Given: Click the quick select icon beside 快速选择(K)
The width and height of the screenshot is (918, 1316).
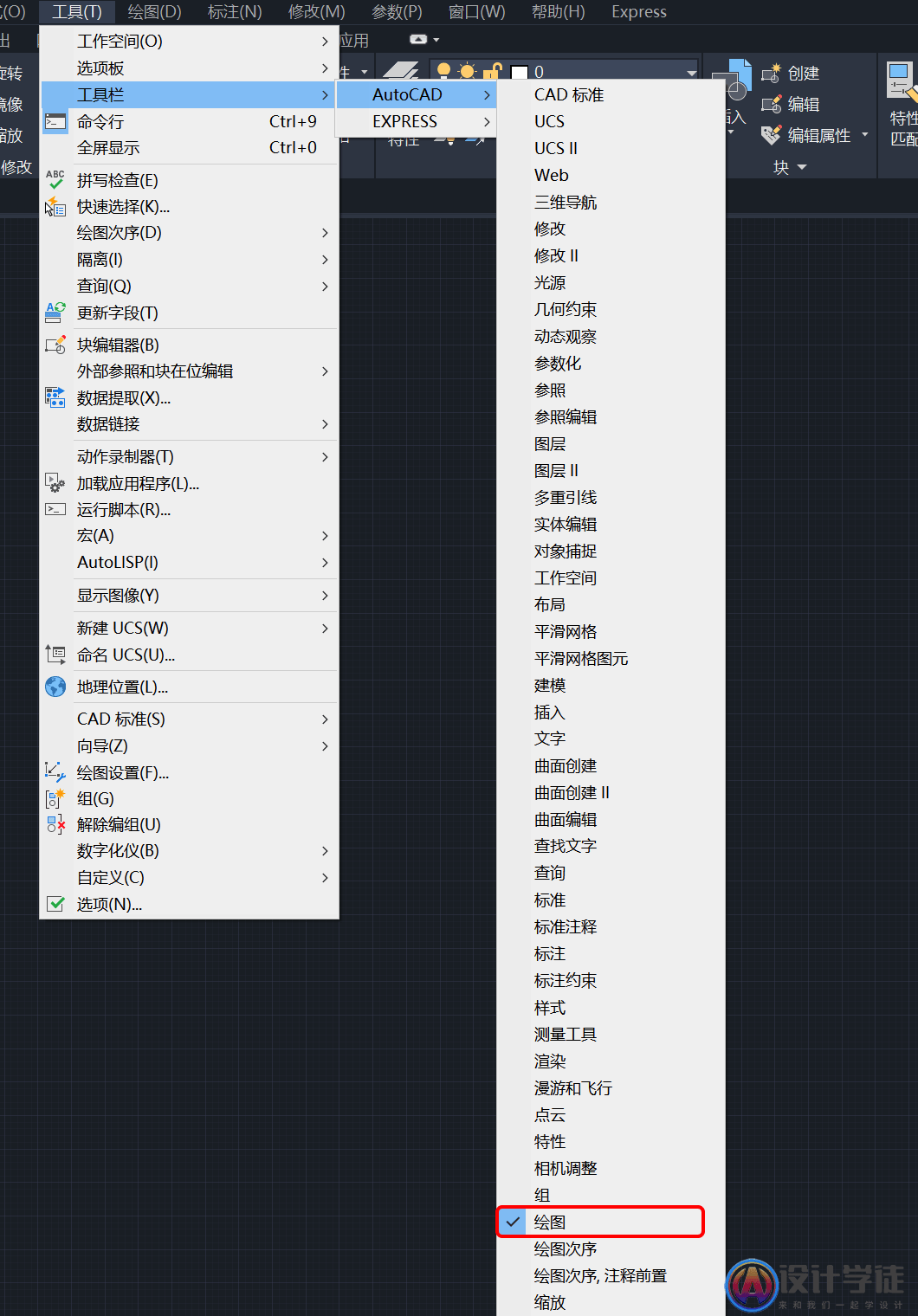Looking at the screenshot, I should coord(55,207).
